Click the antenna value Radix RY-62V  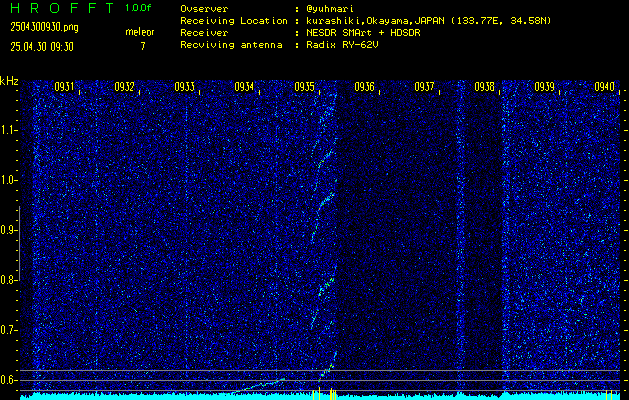coord(342,45)
